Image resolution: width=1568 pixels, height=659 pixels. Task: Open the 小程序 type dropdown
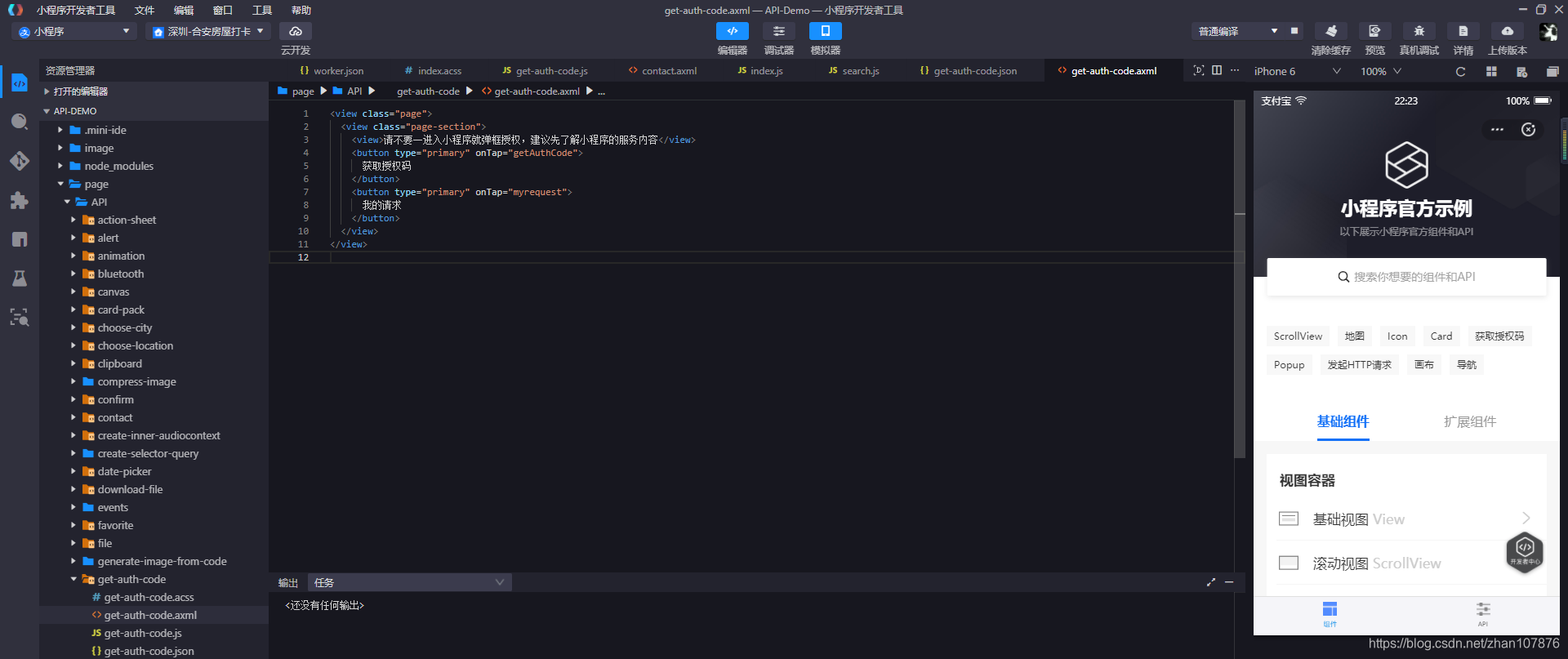73,31
